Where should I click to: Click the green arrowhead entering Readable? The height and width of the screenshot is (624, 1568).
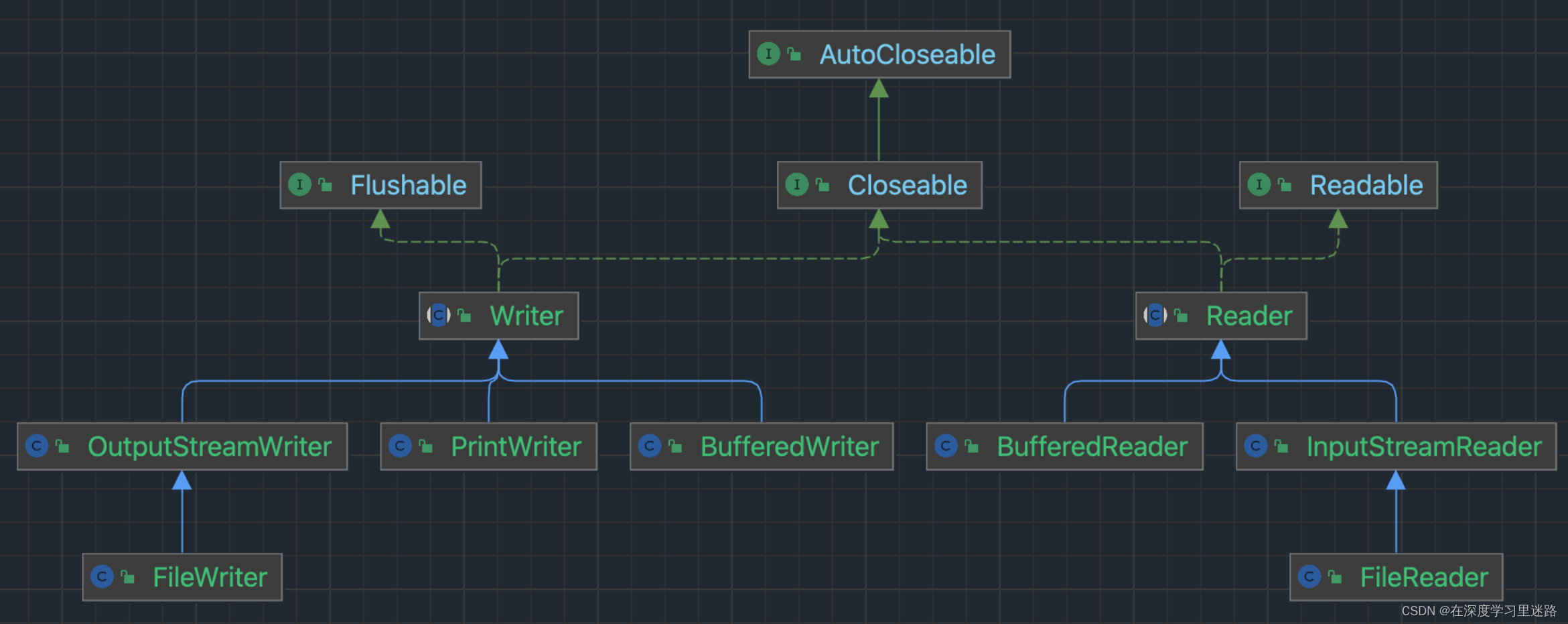(x=1338, y=219)
